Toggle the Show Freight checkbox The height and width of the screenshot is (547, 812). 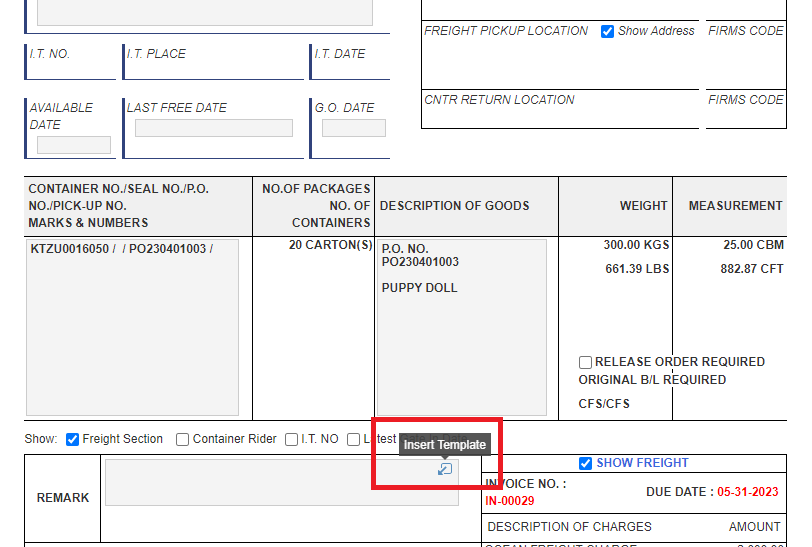tap(586, 463)
